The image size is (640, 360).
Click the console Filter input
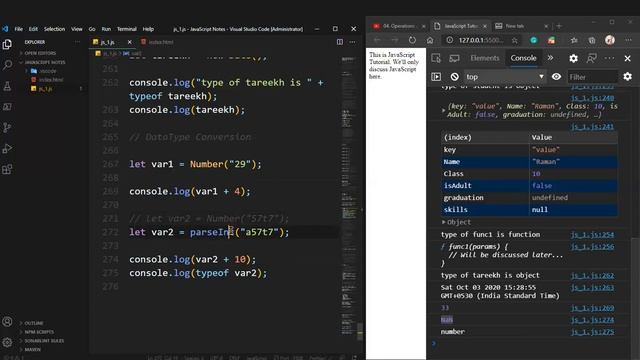(x=593, y=77)
